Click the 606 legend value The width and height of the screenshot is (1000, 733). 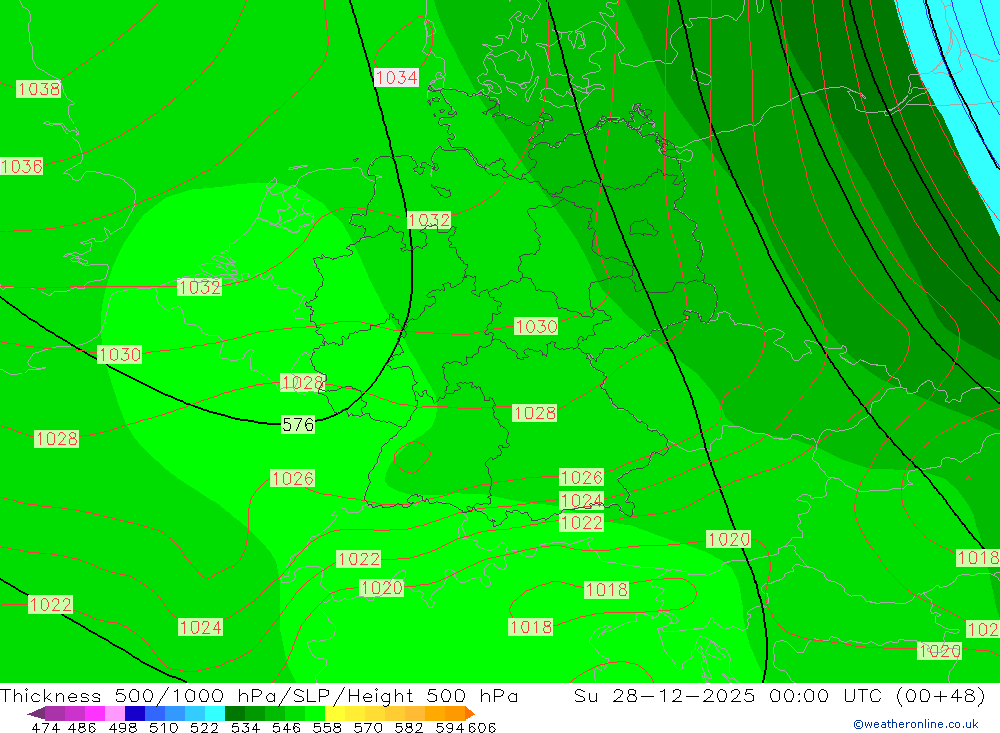[482, 728]
